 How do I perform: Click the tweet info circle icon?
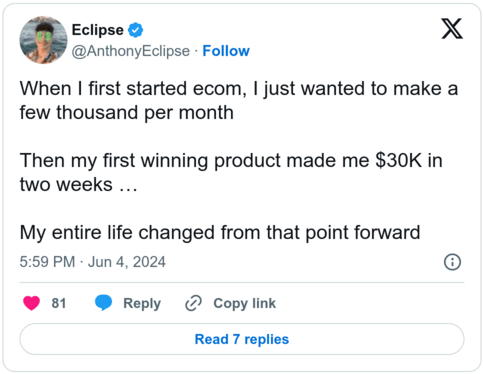tap(452, 262)
